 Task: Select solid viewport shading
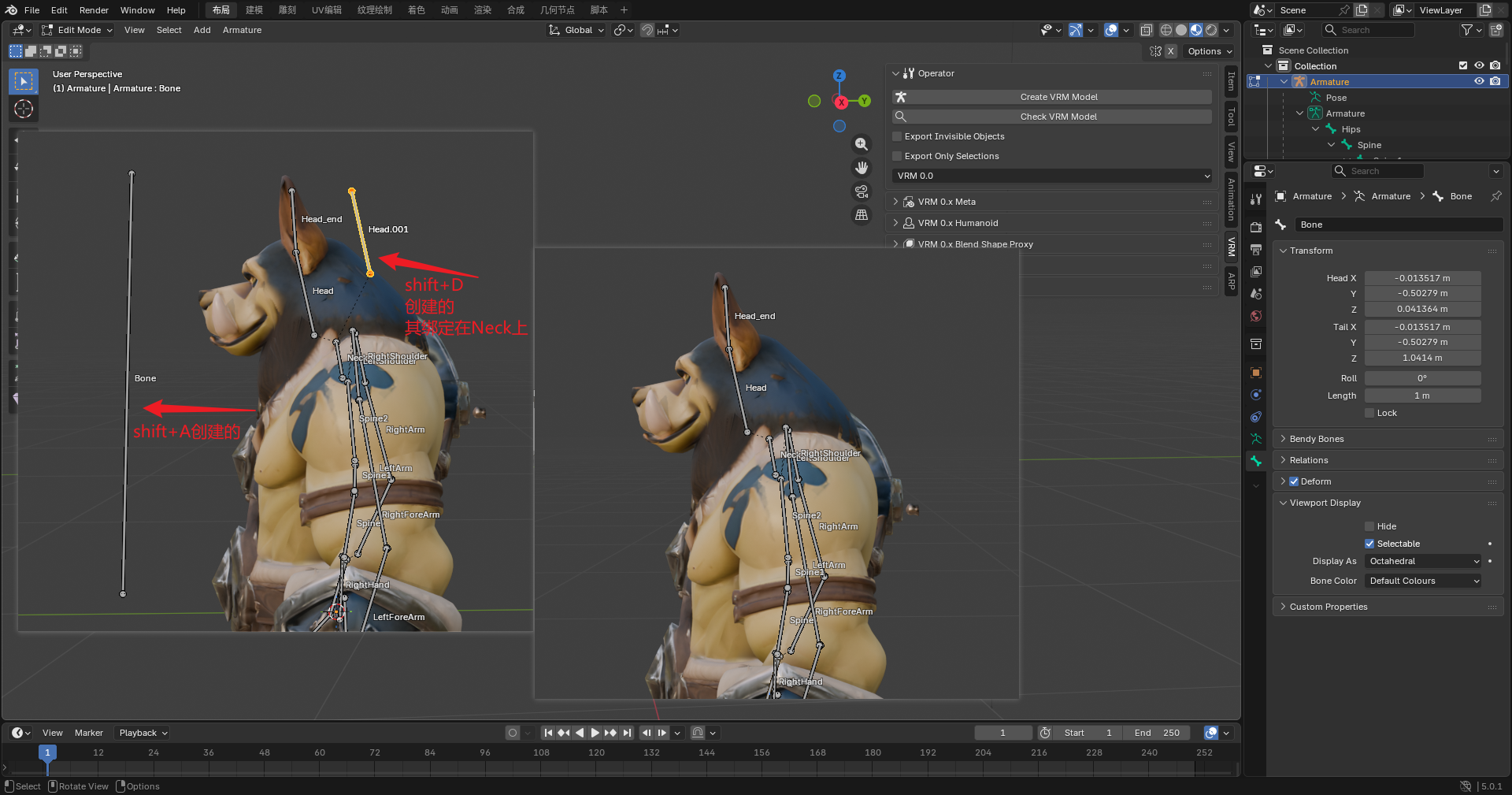click(x=1181, y=30)
